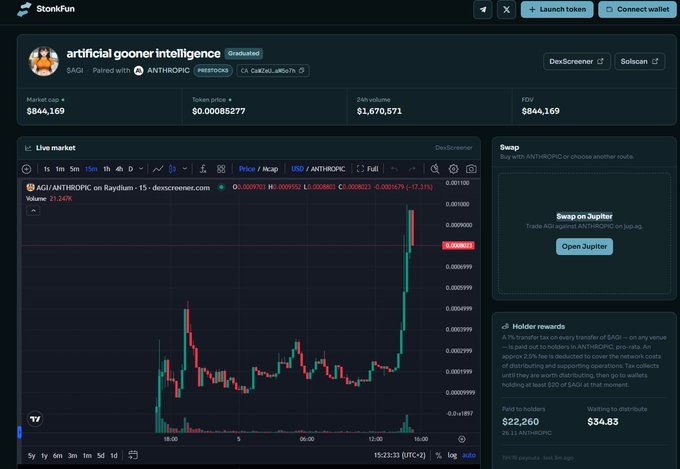The height and width of the screenshot is (469, 680).
Task: Copy the contract address CA icon
Action: pyautogui.click(x=301, y=70)
